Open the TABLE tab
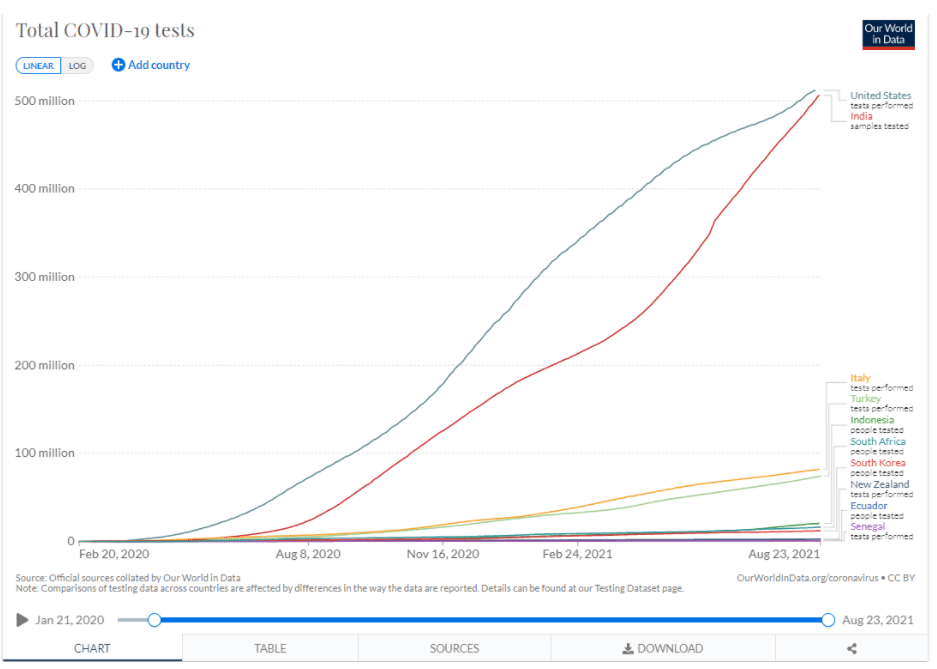This screenshot has height=669, width=937. 270,648
